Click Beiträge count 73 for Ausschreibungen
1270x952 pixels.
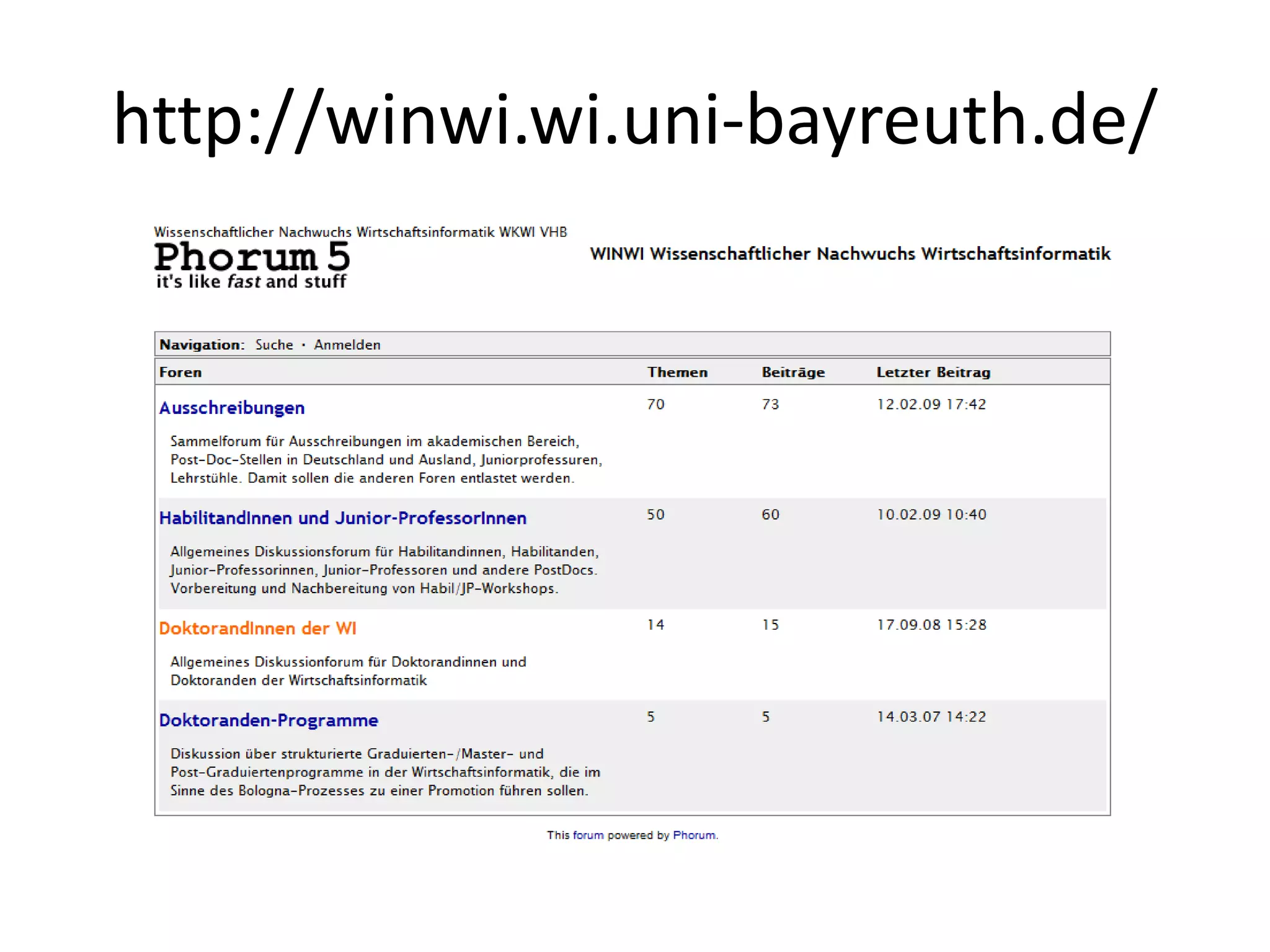pyautogui.click(x=771, y=404)
